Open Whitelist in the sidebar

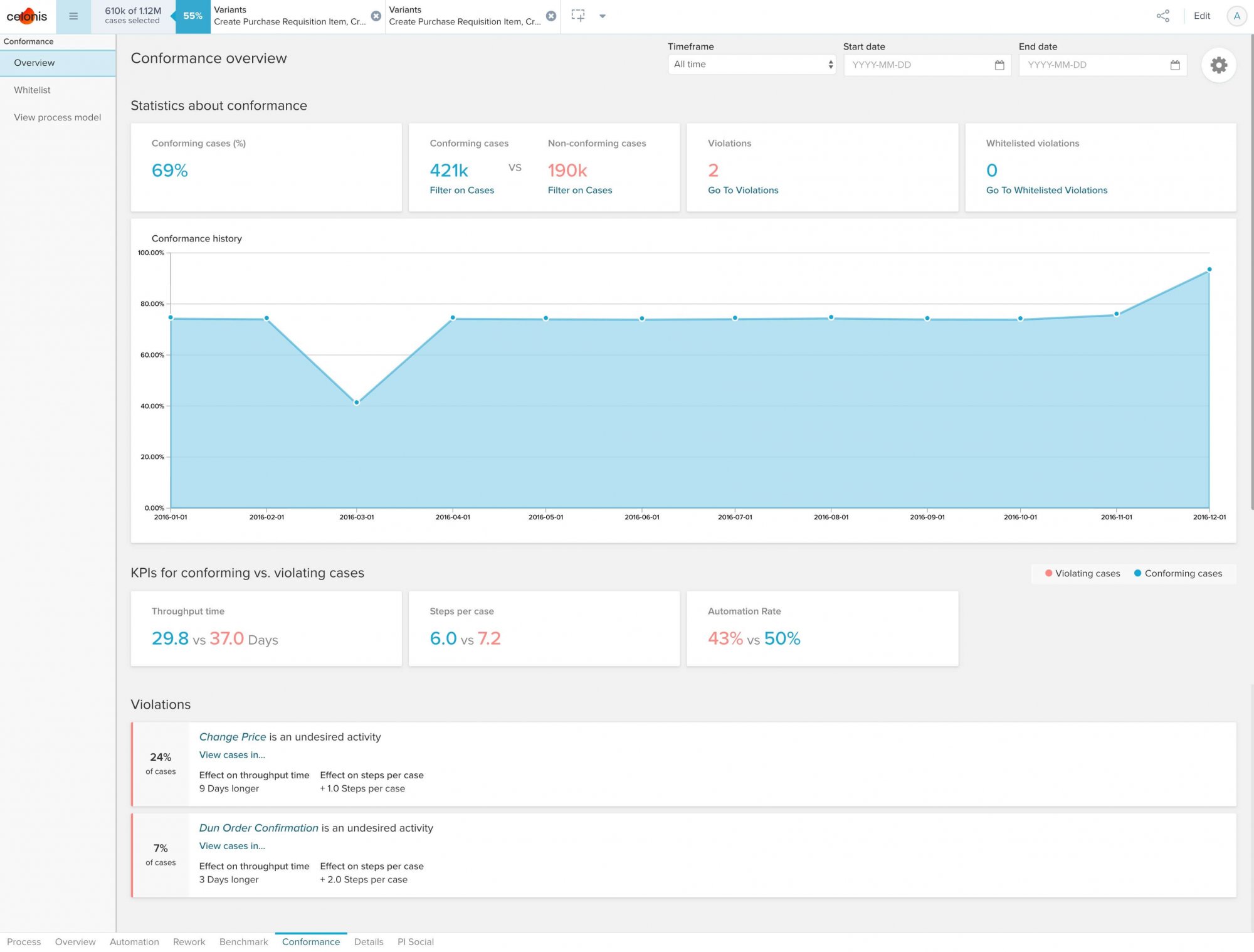tap(33, 90)
